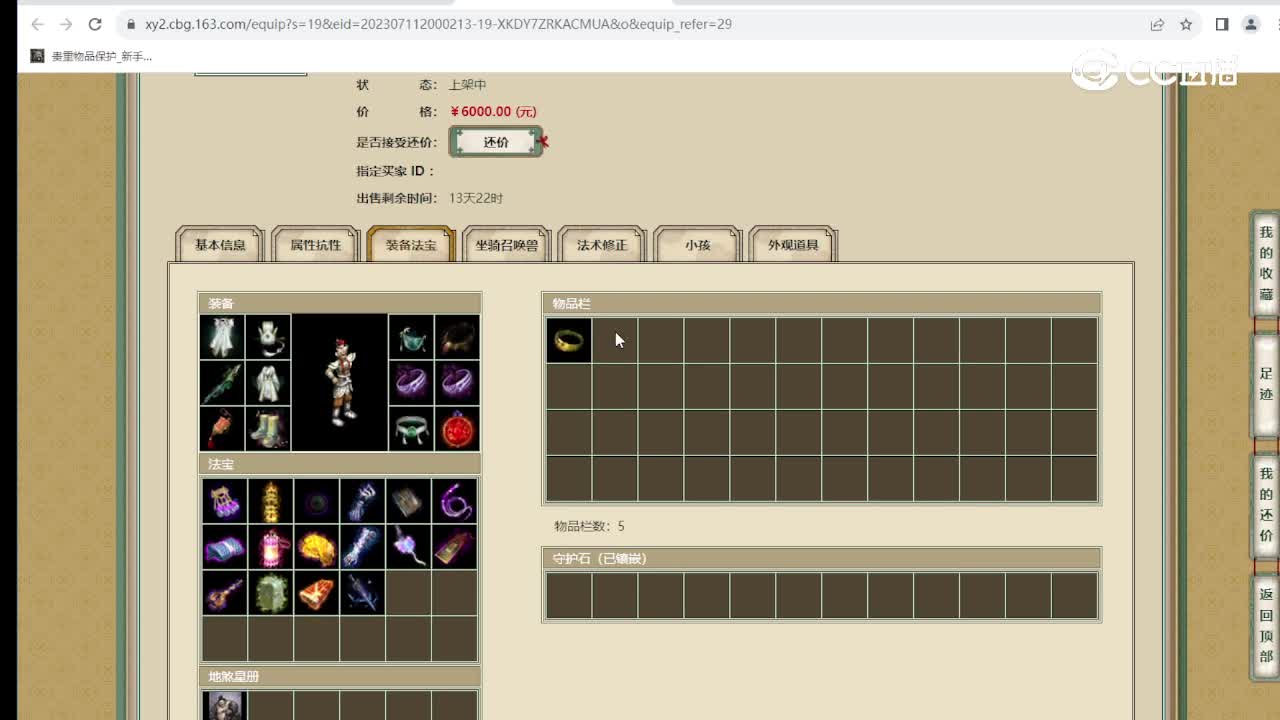
Task: Open 我的收藏 from the side panel
Action: coord(1266,264)
